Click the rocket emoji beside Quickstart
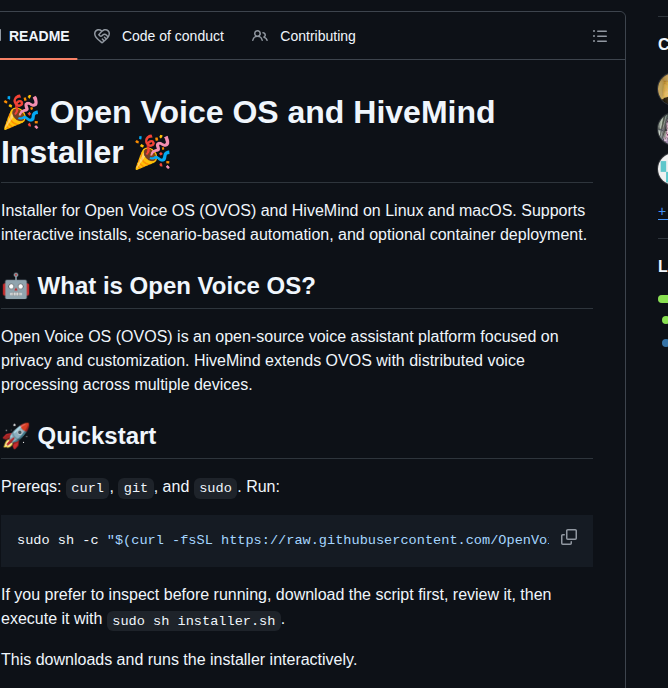668x688 pixels. [16, 436]
